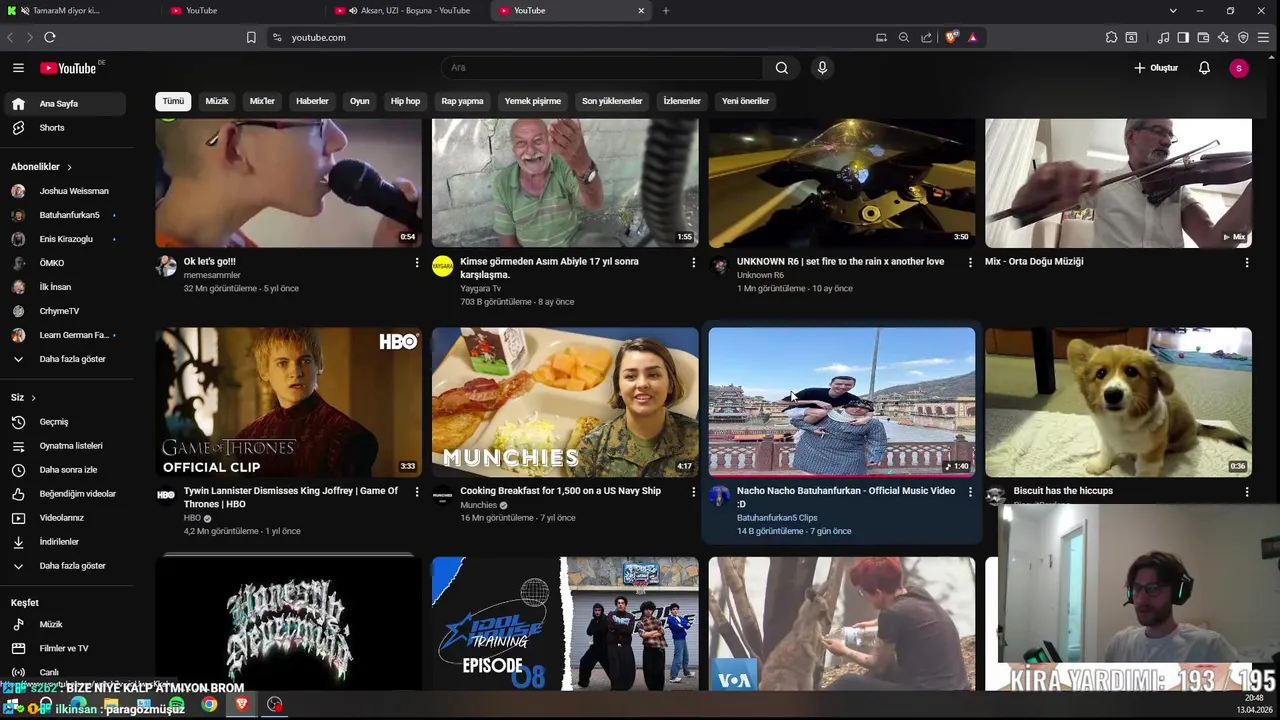The height and width of the screenshot is (720, 1280).
Task: Start voice search with microphone icon
Action: tap(822, 68)
